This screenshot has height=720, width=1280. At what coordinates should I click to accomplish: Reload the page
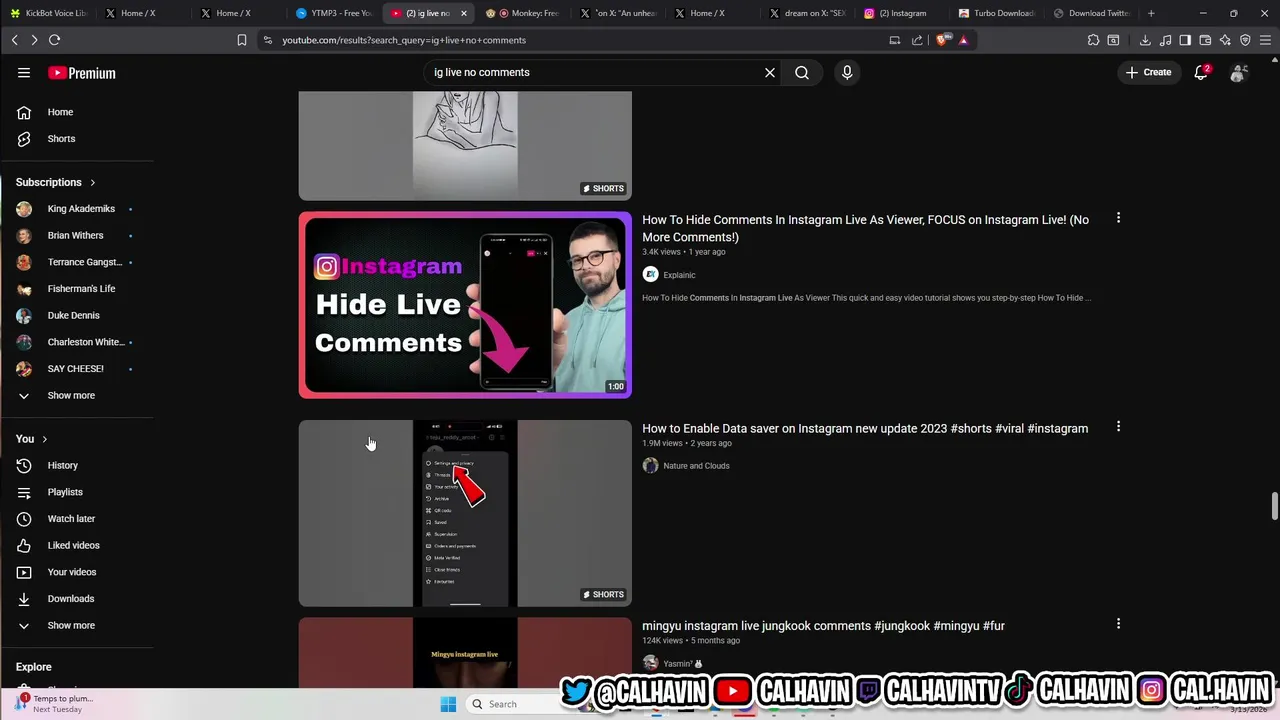pos(55,40)
